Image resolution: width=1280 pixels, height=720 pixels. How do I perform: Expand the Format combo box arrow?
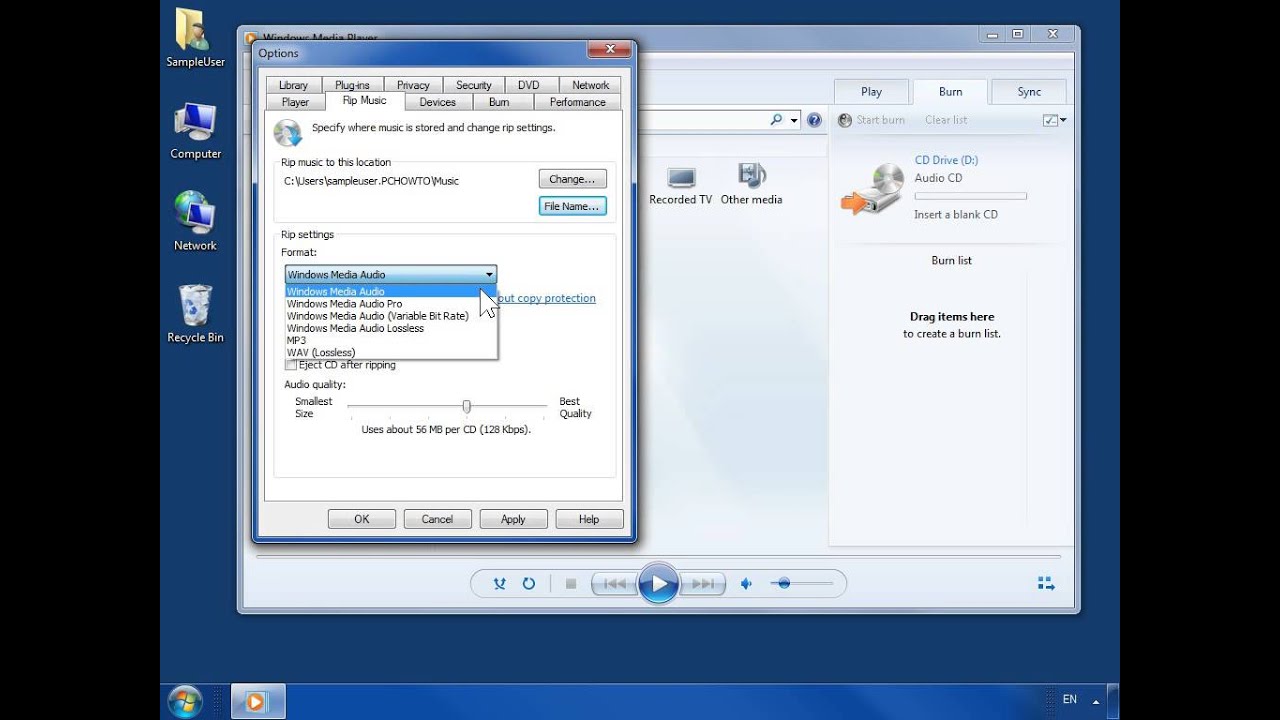pos(489,274)
